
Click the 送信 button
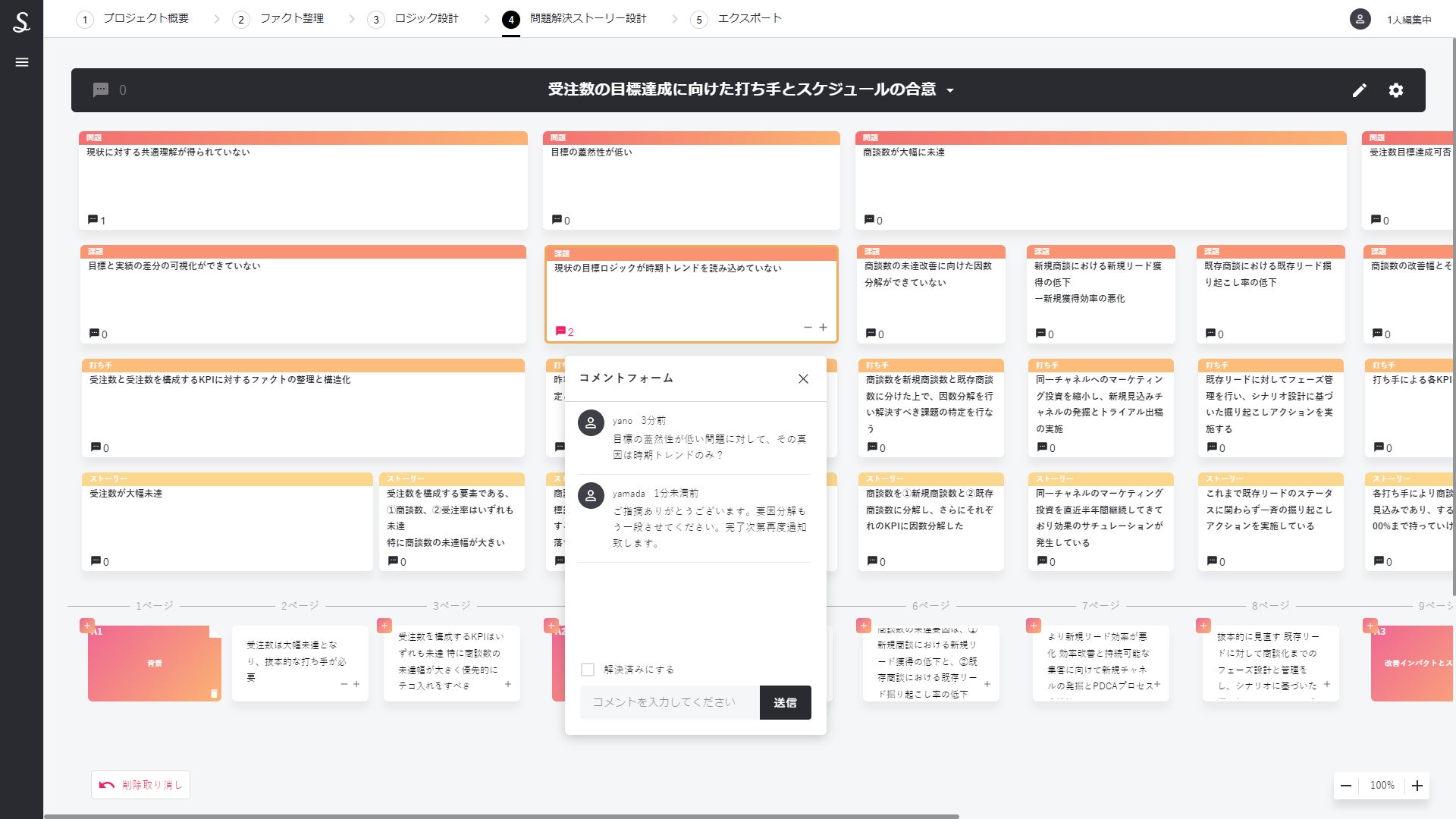785,702
